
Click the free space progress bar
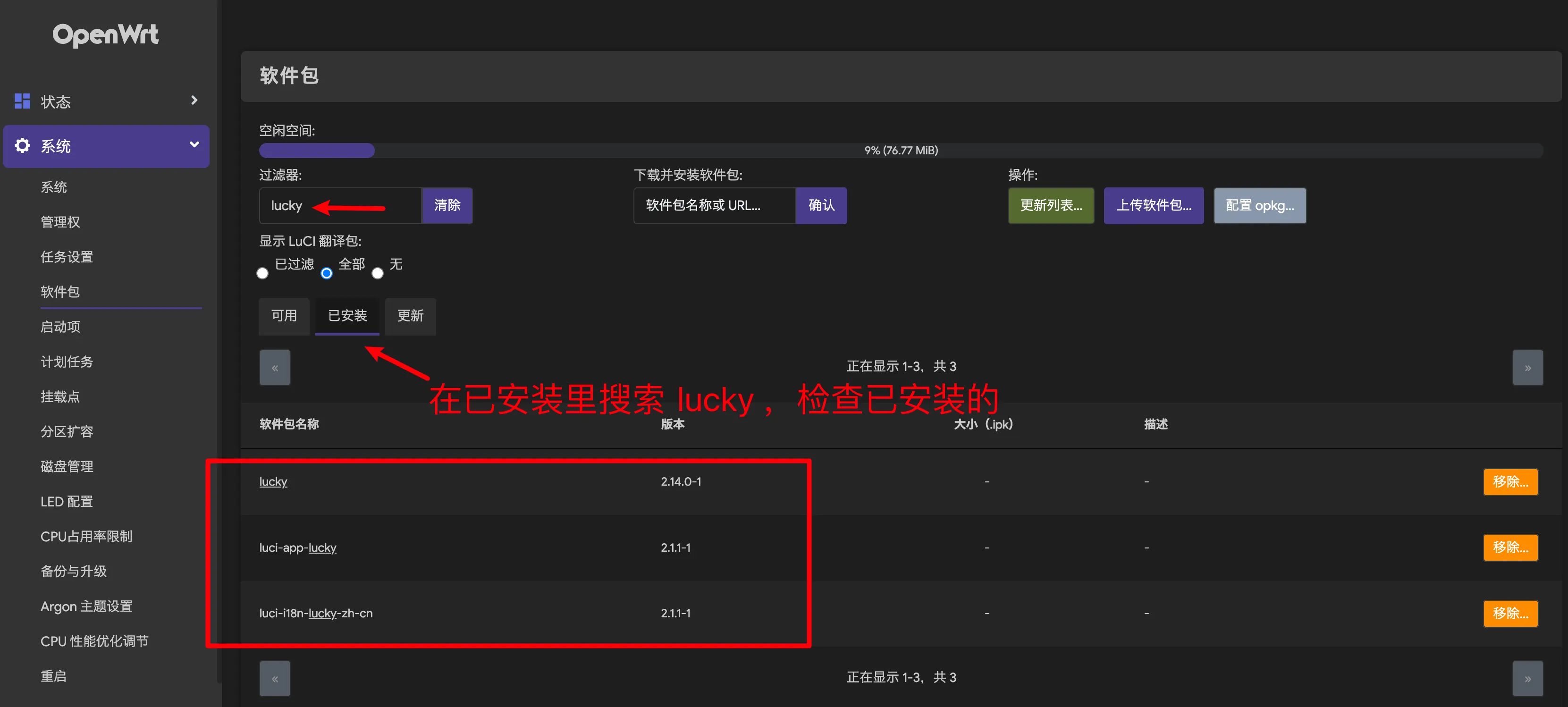pyautogui.click(x=900, y=150)
